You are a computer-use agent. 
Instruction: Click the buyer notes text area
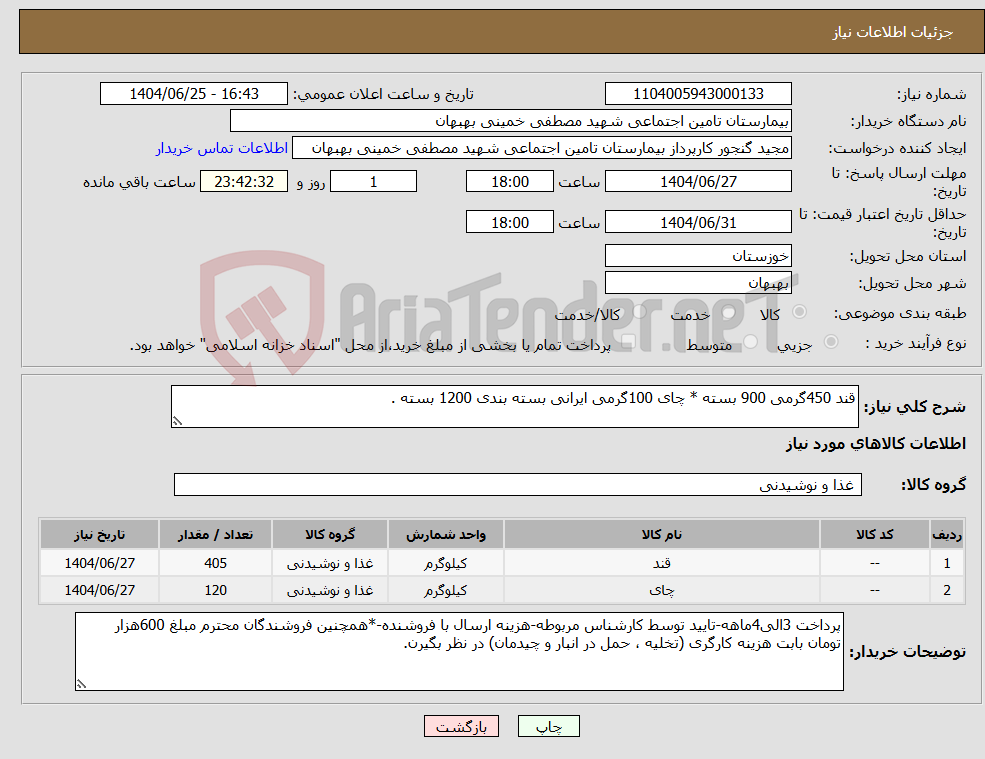tap(459, 652)
